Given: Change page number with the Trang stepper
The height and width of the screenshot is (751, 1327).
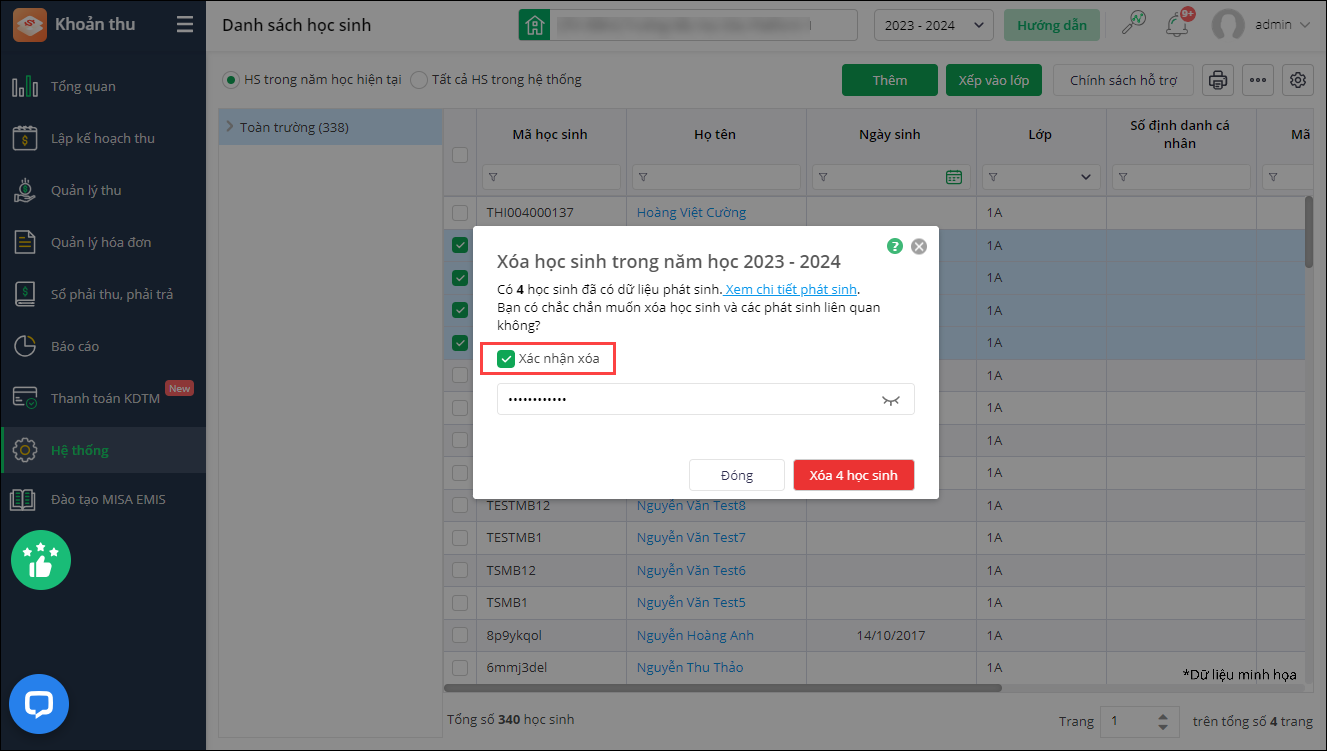Looking at the screenshot, I should click(1162, 721).
